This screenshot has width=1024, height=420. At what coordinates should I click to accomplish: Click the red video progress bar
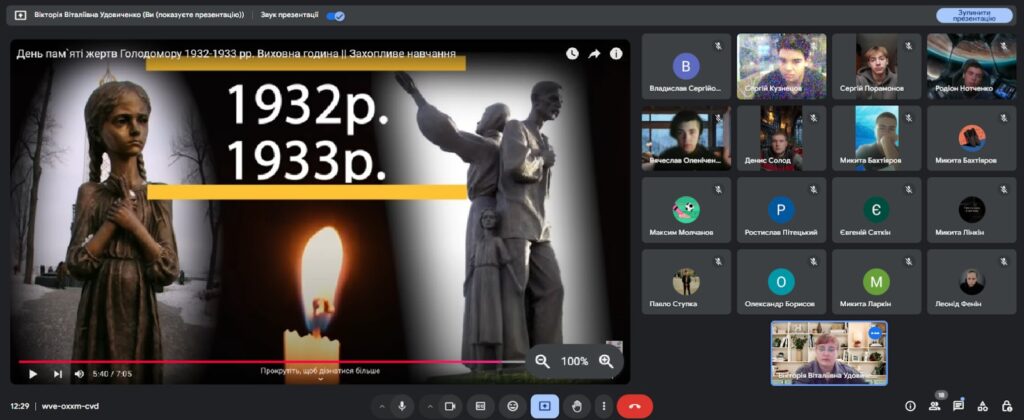[270, 361]
